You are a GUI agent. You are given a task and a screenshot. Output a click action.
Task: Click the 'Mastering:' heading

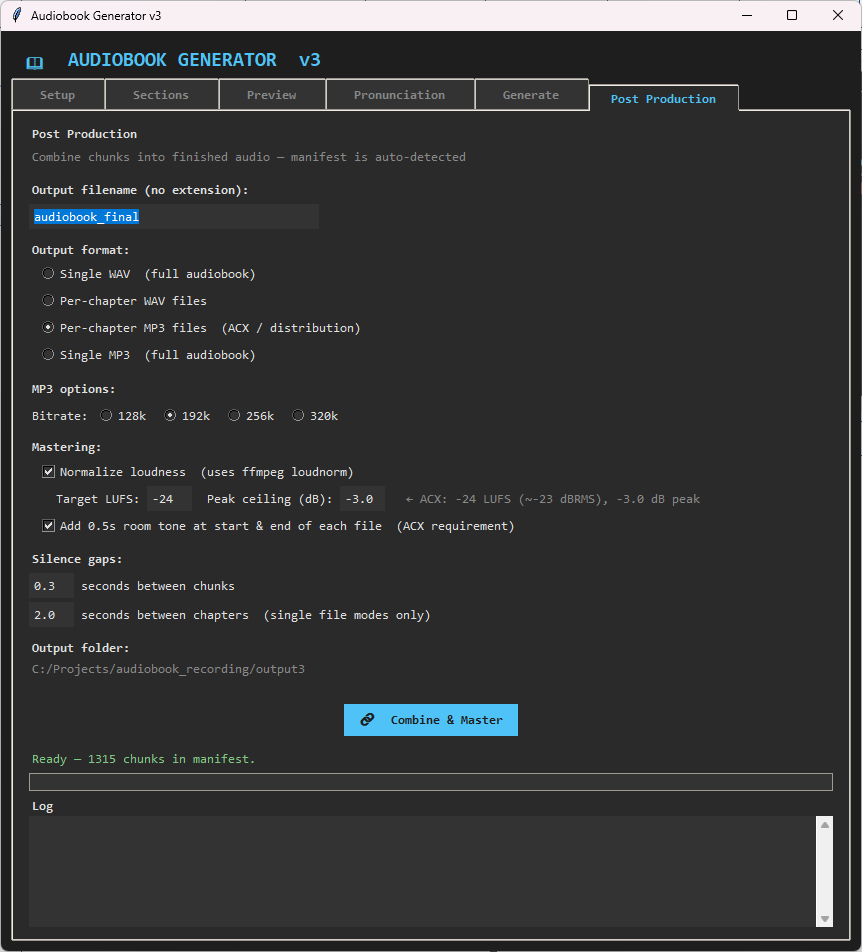(x=67, y=447)
